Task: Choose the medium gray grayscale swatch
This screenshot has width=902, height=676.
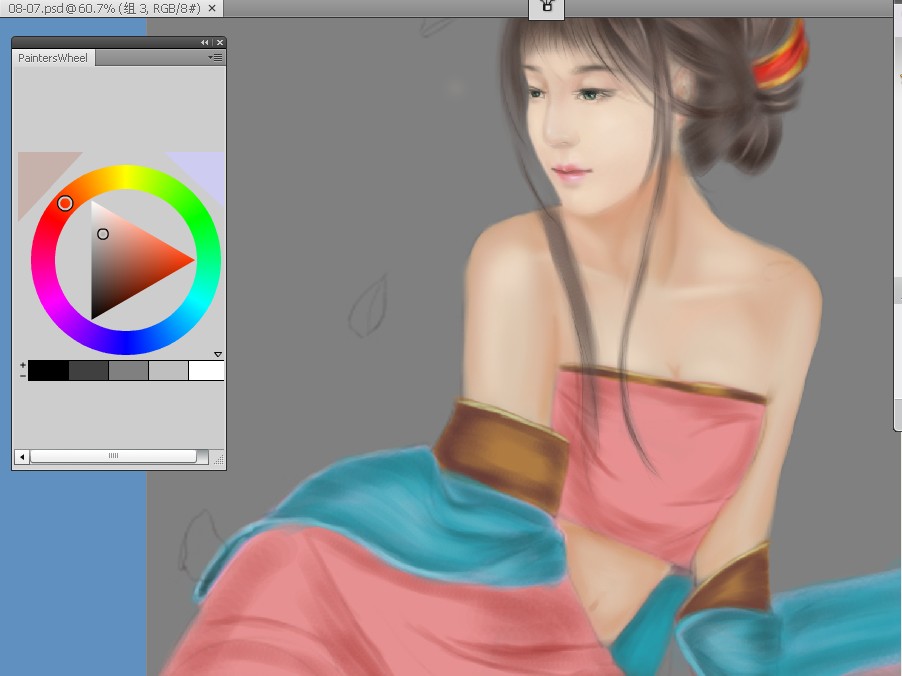Action: click(128, 371)
